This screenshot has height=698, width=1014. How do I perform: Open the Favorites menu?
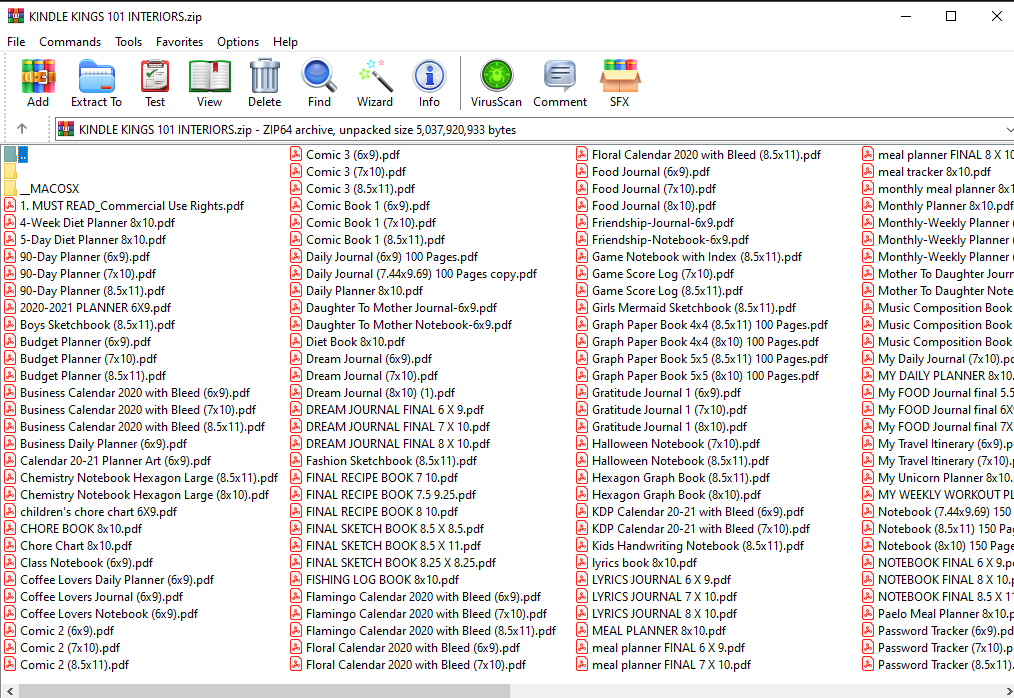179,41
